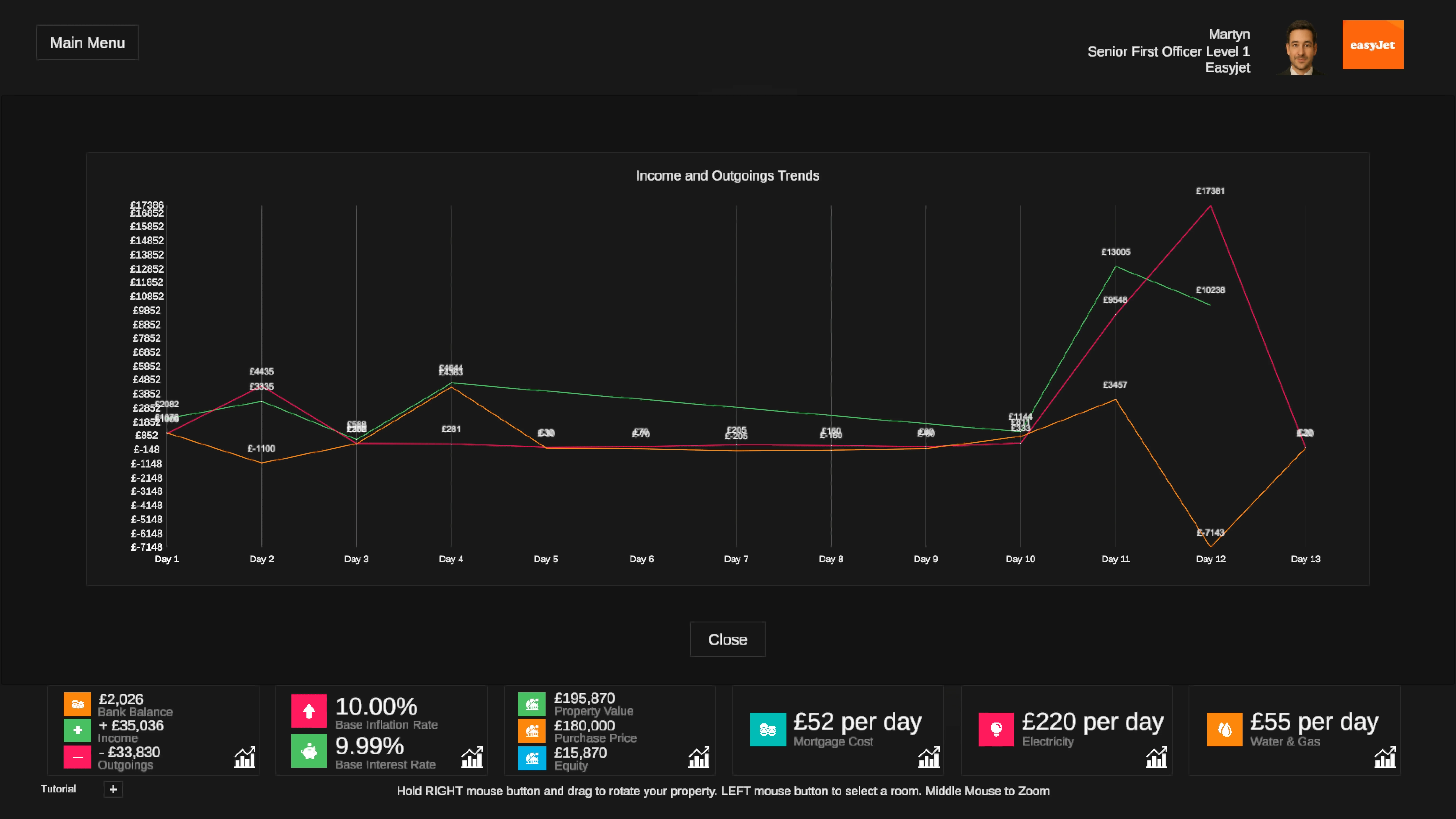Expand the Tutorial panel with plus button
The width and height of the screenshot is (1456, 819).
click(113, 789)
